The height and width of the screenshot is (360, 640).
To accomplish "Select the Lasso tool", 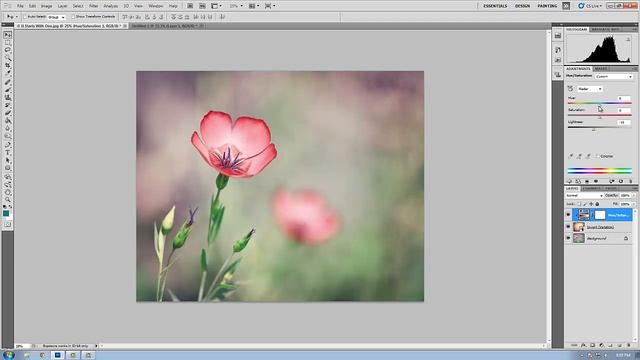I will click(7, 50).
